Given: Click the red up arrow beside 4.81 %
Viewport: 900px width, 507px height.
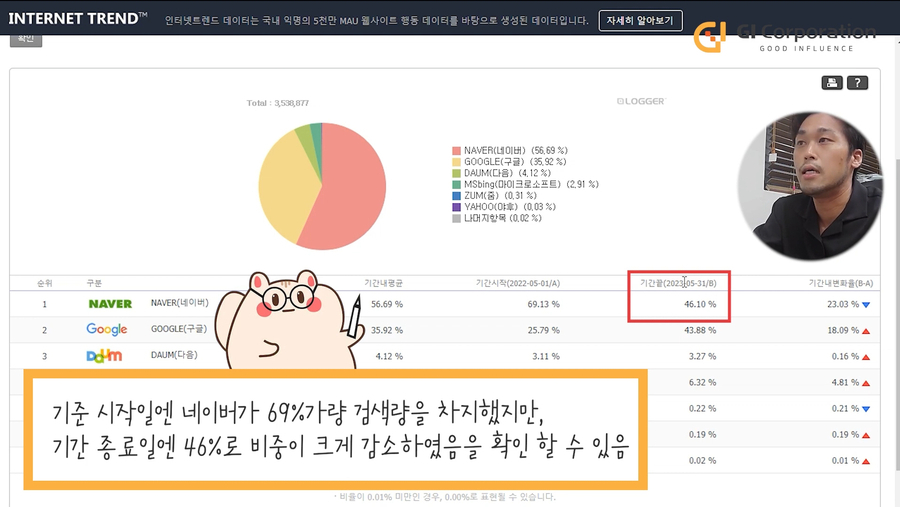Looking at the screenshot, I should [866, 383].
